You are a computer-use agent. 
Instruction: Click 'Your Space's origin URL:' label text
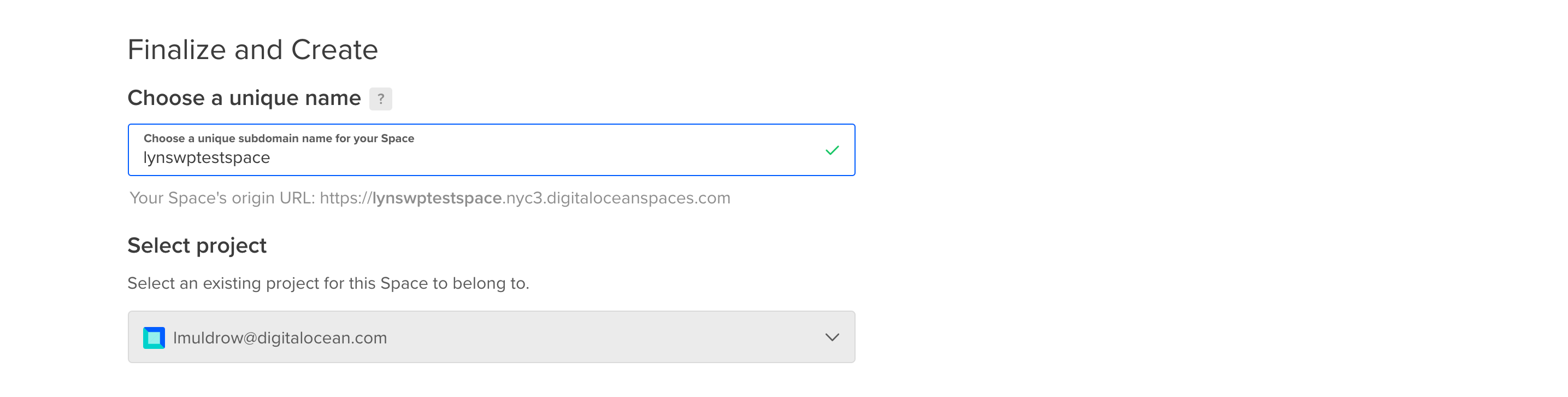(222, 198)
